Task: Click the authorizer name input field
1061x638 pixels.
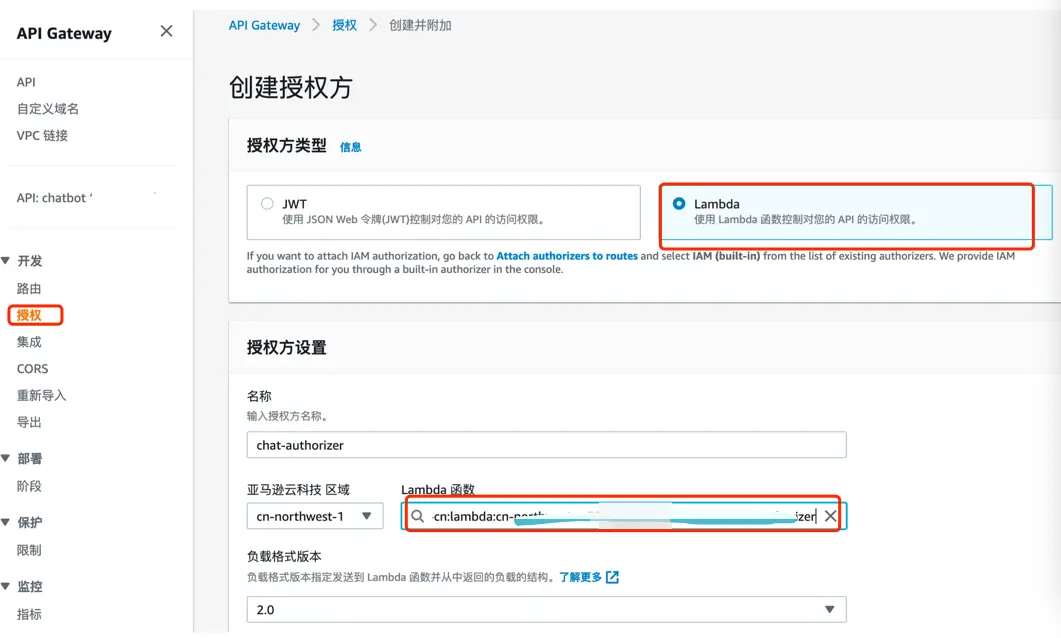Action: pyautogui.click(x=546, y=445)
